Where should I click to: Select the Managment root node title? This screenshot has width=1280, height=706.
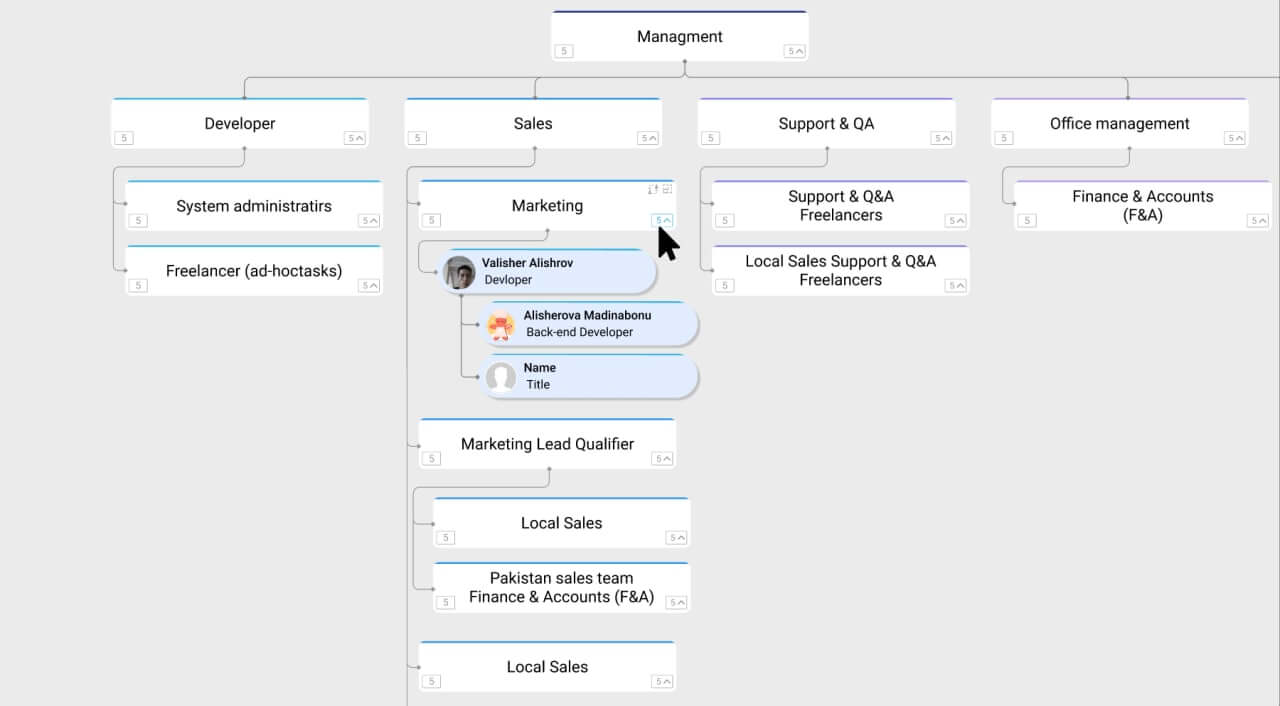click(680, 36)
